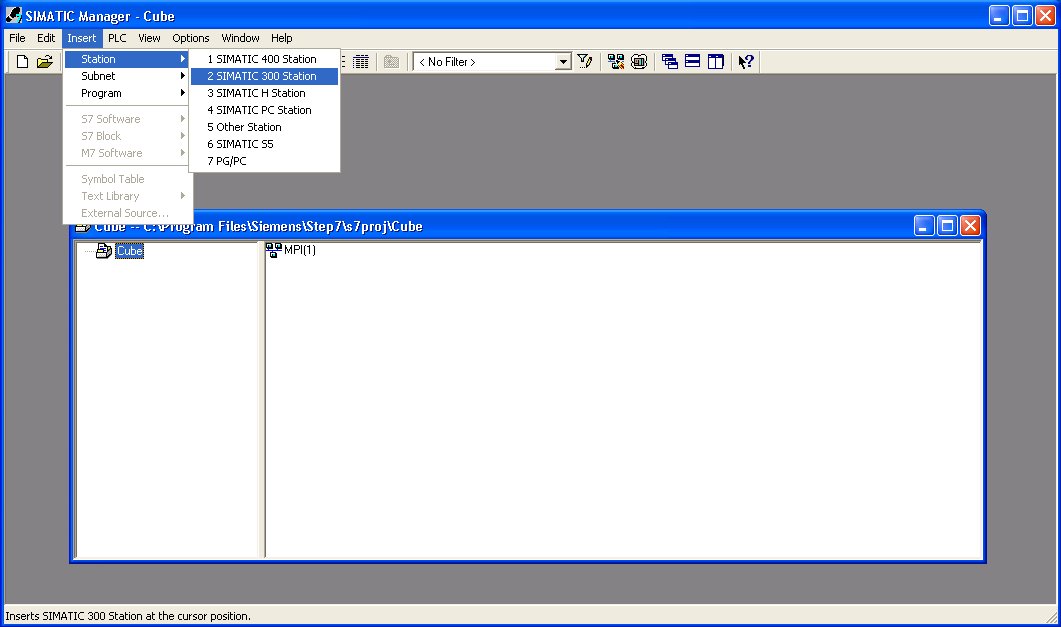Viewport: 1061px width, 627px height.
Task: Click the MPI(1) network icon
Action: pos(273,250)
